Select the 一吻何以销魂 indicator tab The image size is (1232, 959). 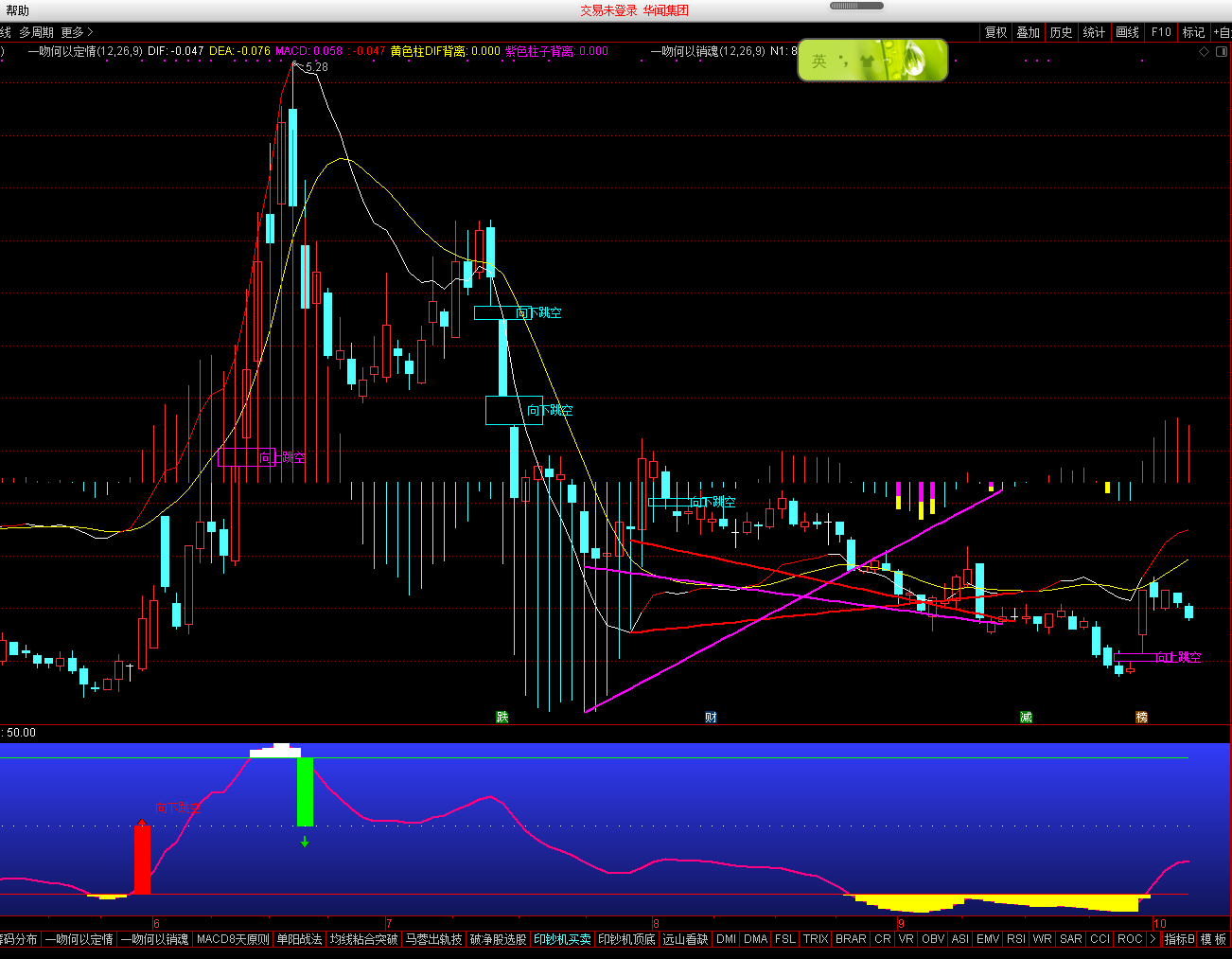click(x=154, y=939)
